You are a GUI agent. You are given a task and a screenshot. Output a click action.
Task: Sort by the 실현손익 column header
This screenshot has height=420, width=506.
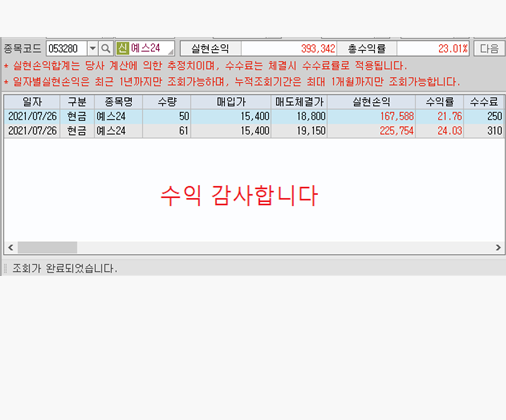coord(371,102)
